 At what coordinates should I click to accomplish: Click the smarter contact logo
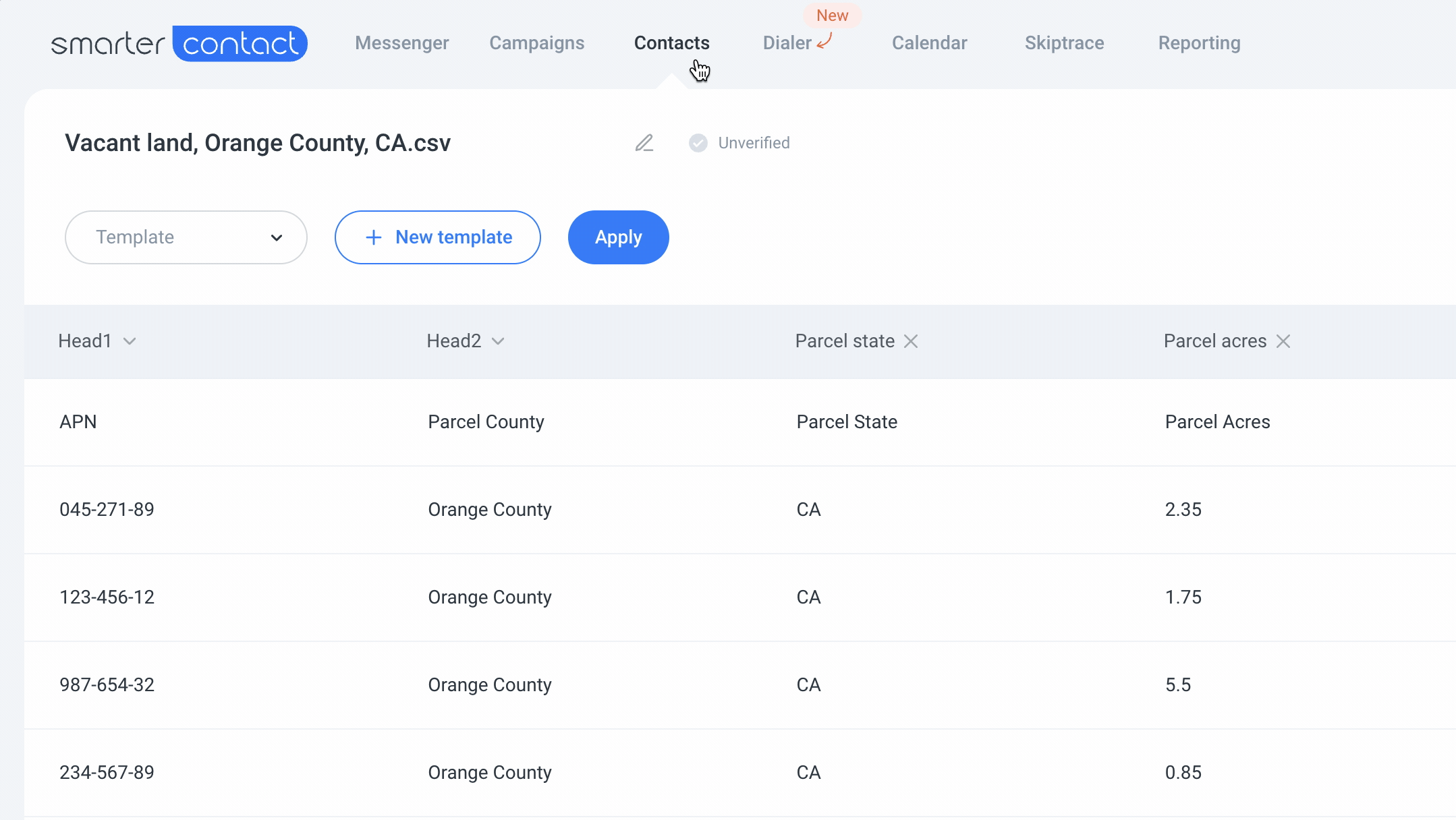pos(179,44)
